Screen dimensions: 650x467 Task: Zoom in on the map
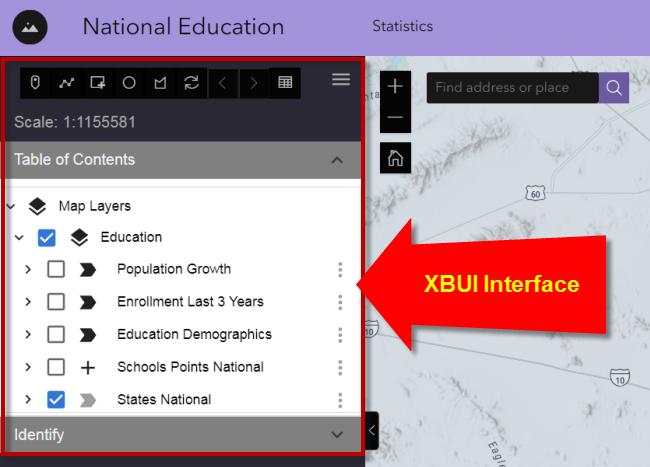395,86
